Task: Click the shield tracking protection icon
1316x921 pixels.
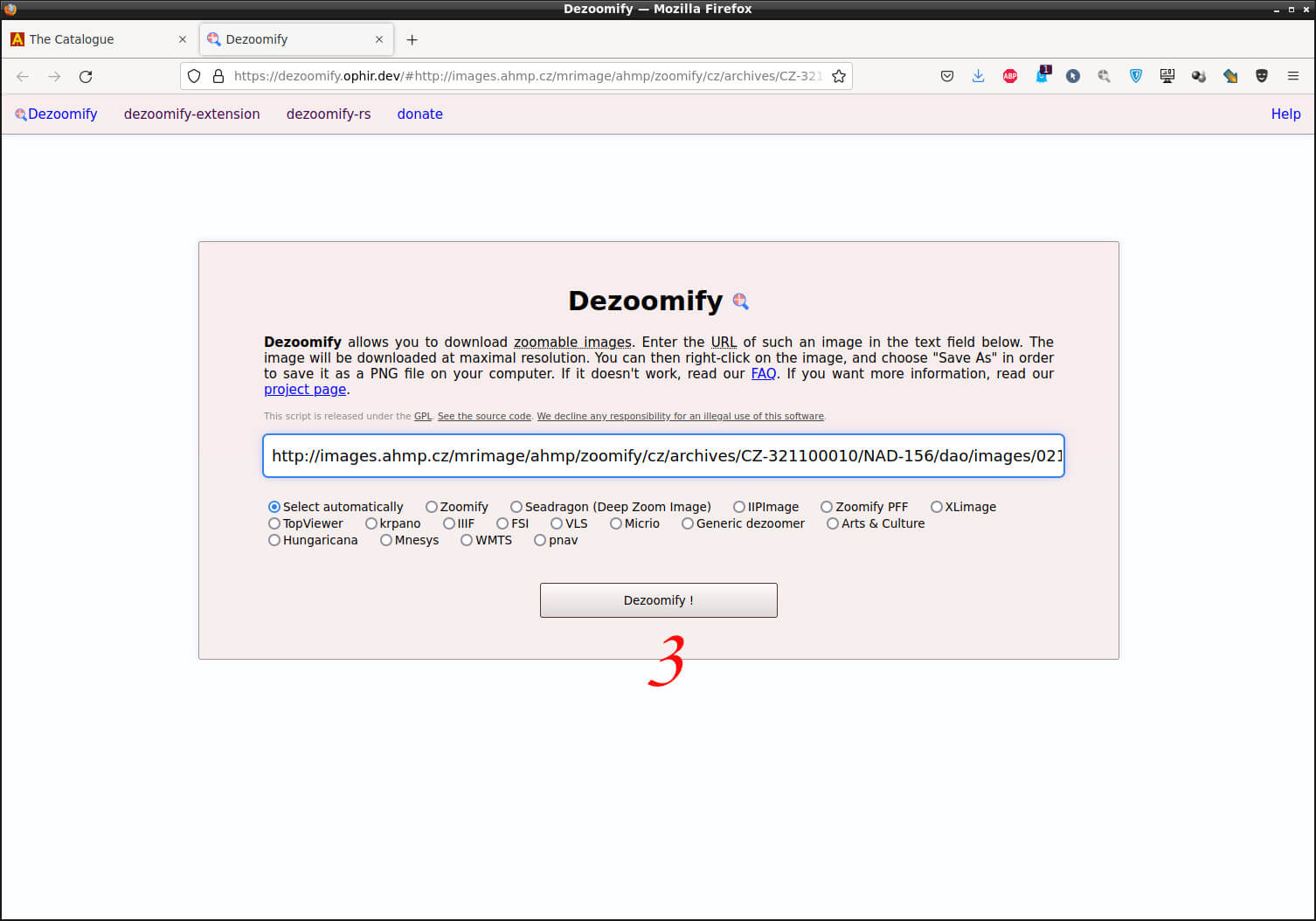Action: point(194,76)
